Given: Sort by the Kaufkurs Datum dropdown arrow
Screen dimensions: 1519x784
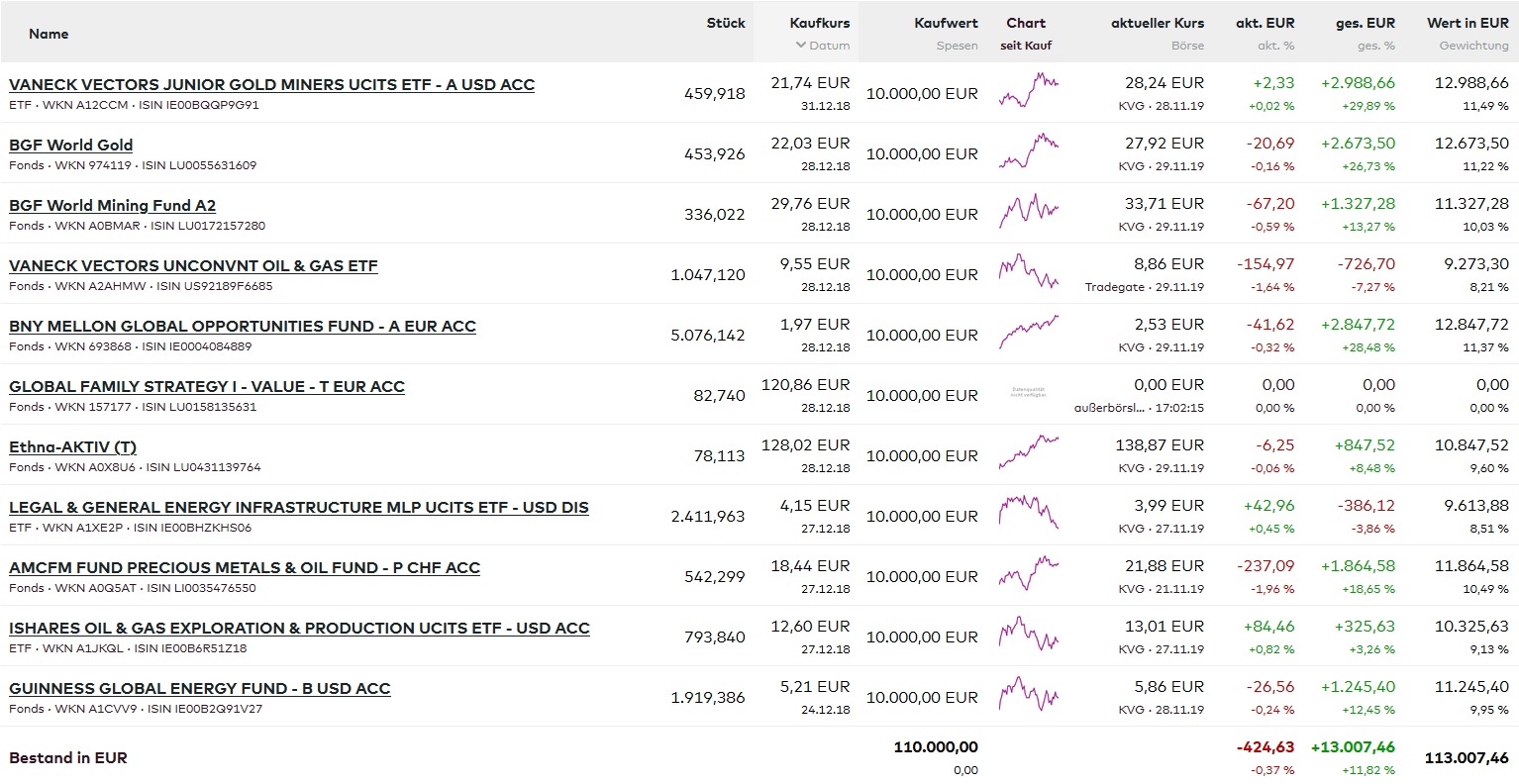Looking at the screenshot, I should pos(801,46).
